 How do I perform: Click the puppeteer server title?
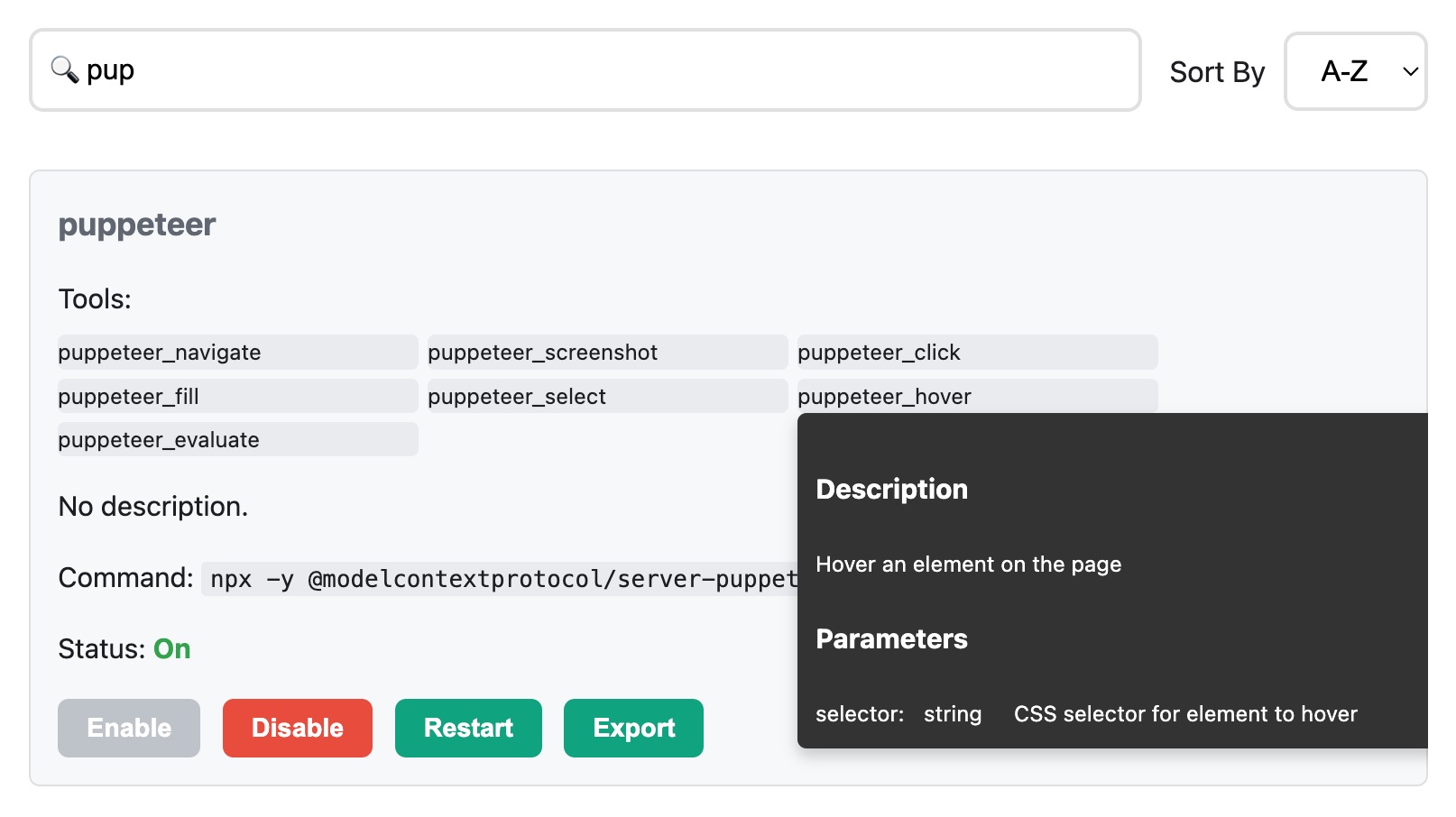[x=137, y=225]
